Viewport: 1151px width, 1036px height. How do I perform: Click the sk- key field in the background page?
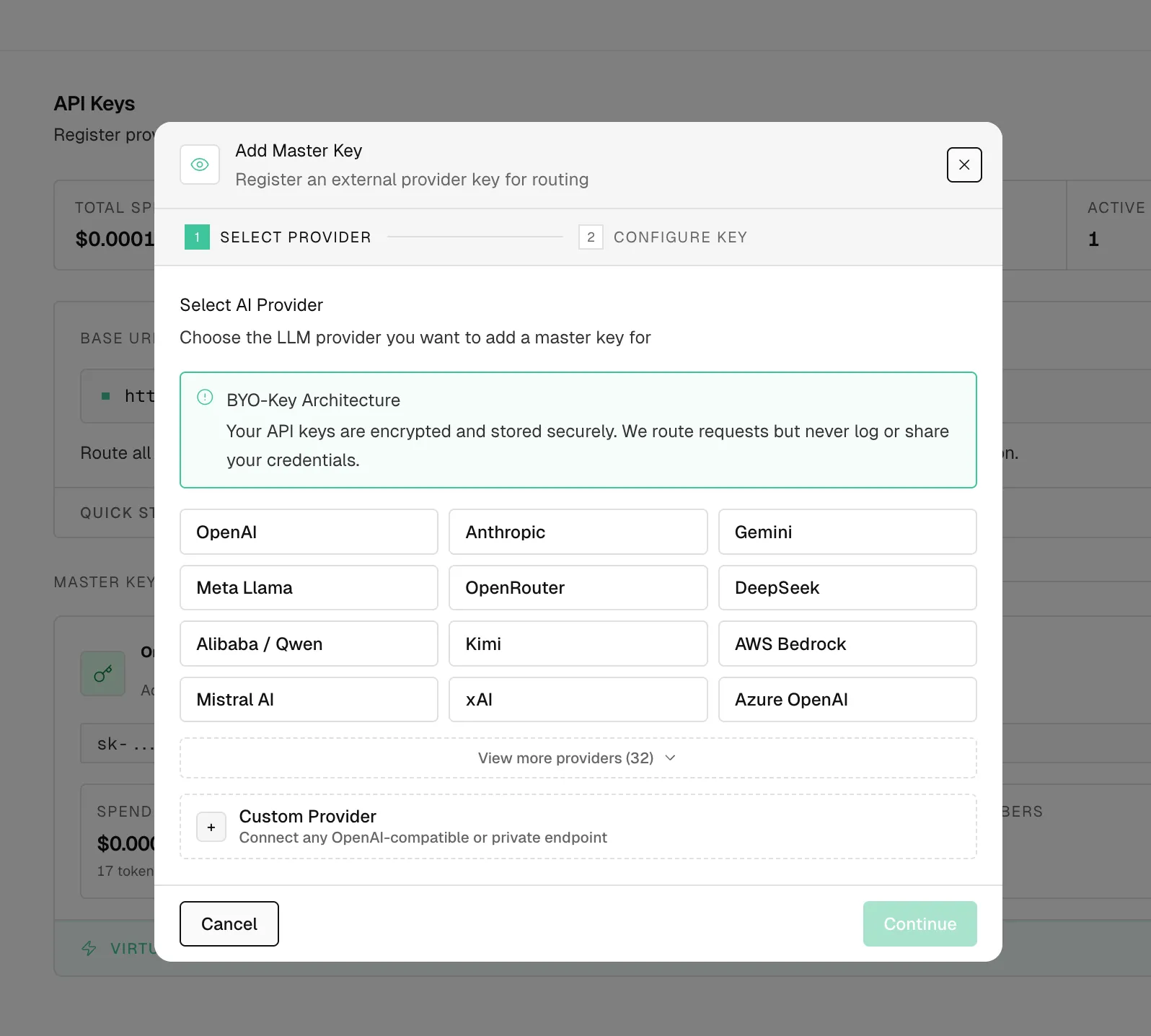tap(118, 743)
